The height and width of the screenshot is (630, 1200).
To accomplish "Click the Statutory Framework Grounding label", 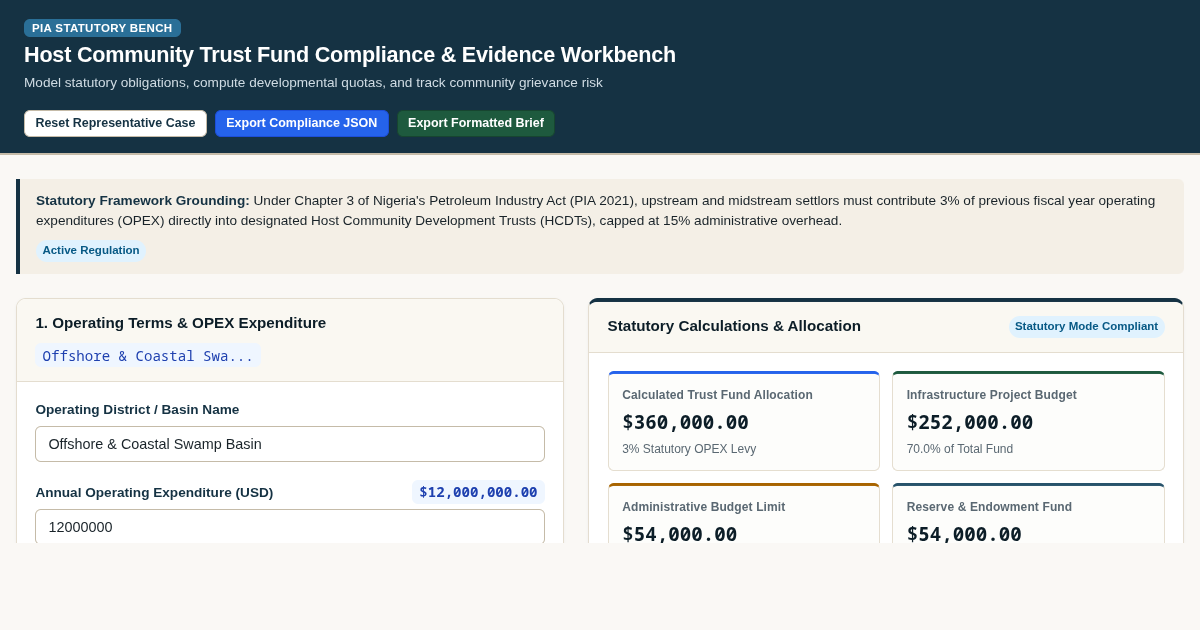I will pyautogui.click(x=143, y=200).
